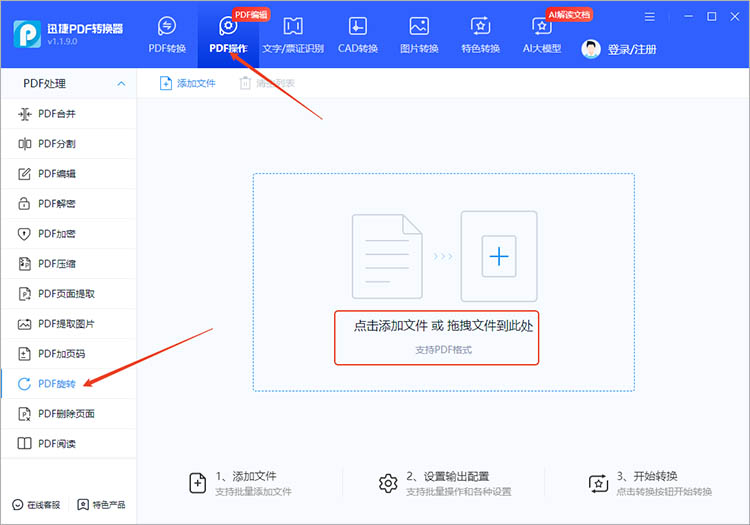Click the PDF删除页面 delete page icon
Viewport: 750px width, 525px height.
tap(24, 414)
